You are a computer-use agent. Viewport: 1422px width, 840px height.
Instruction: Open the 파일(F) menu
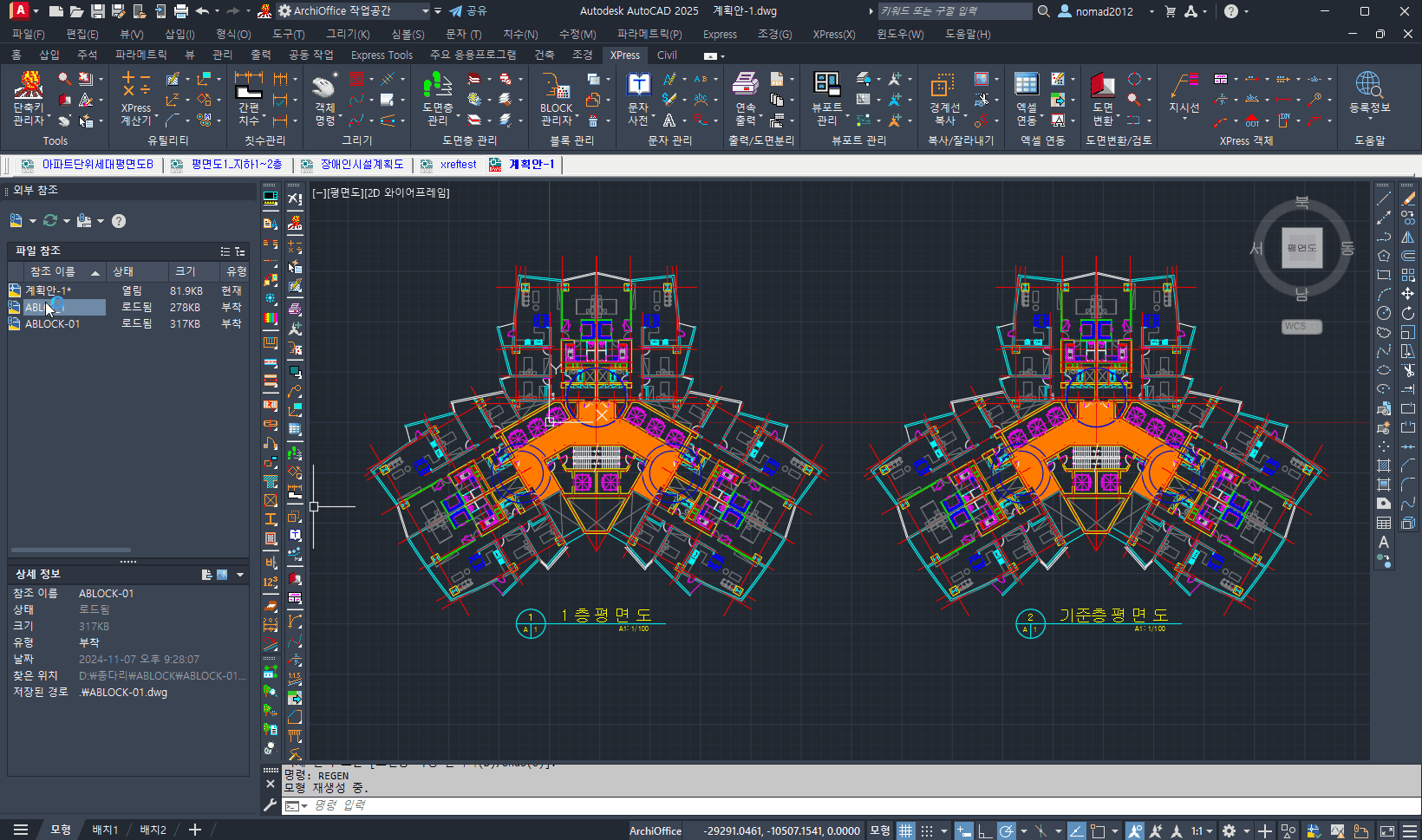28,34
